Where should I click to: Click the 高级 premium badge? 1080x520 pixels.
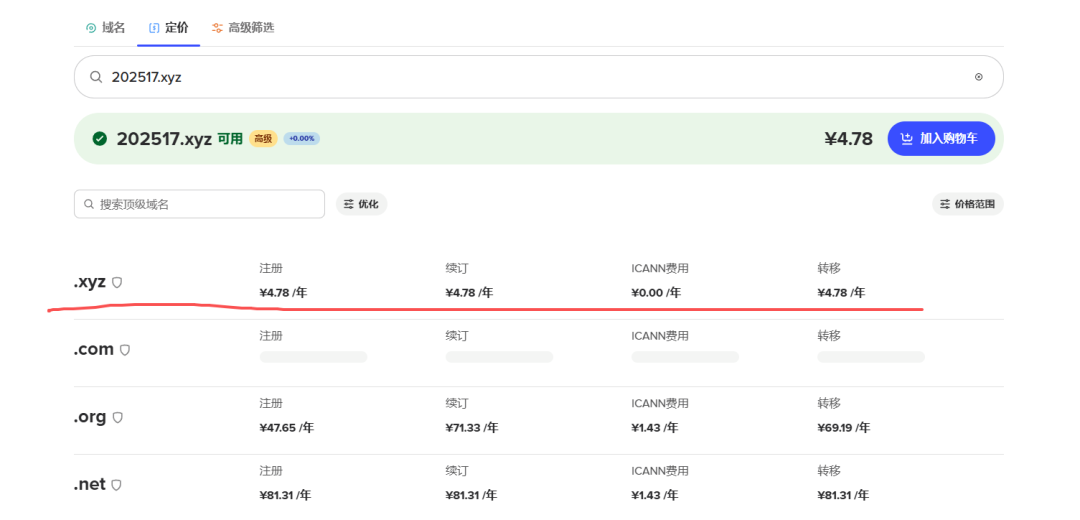point(263,139)
